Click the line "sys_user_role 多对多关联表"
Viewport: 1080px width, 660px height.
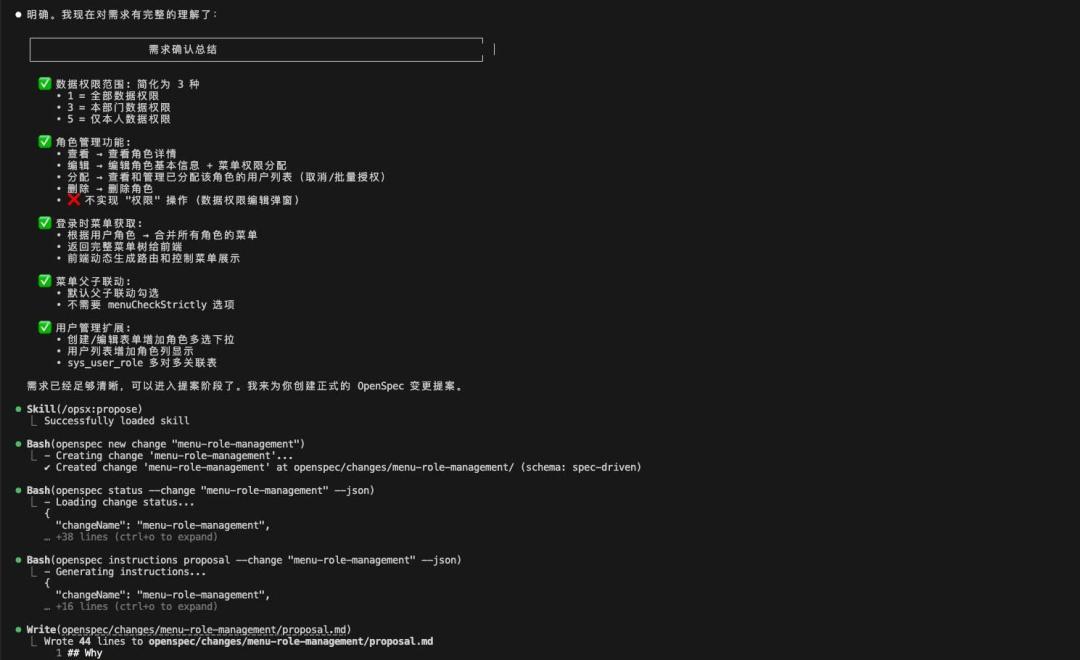142,363
